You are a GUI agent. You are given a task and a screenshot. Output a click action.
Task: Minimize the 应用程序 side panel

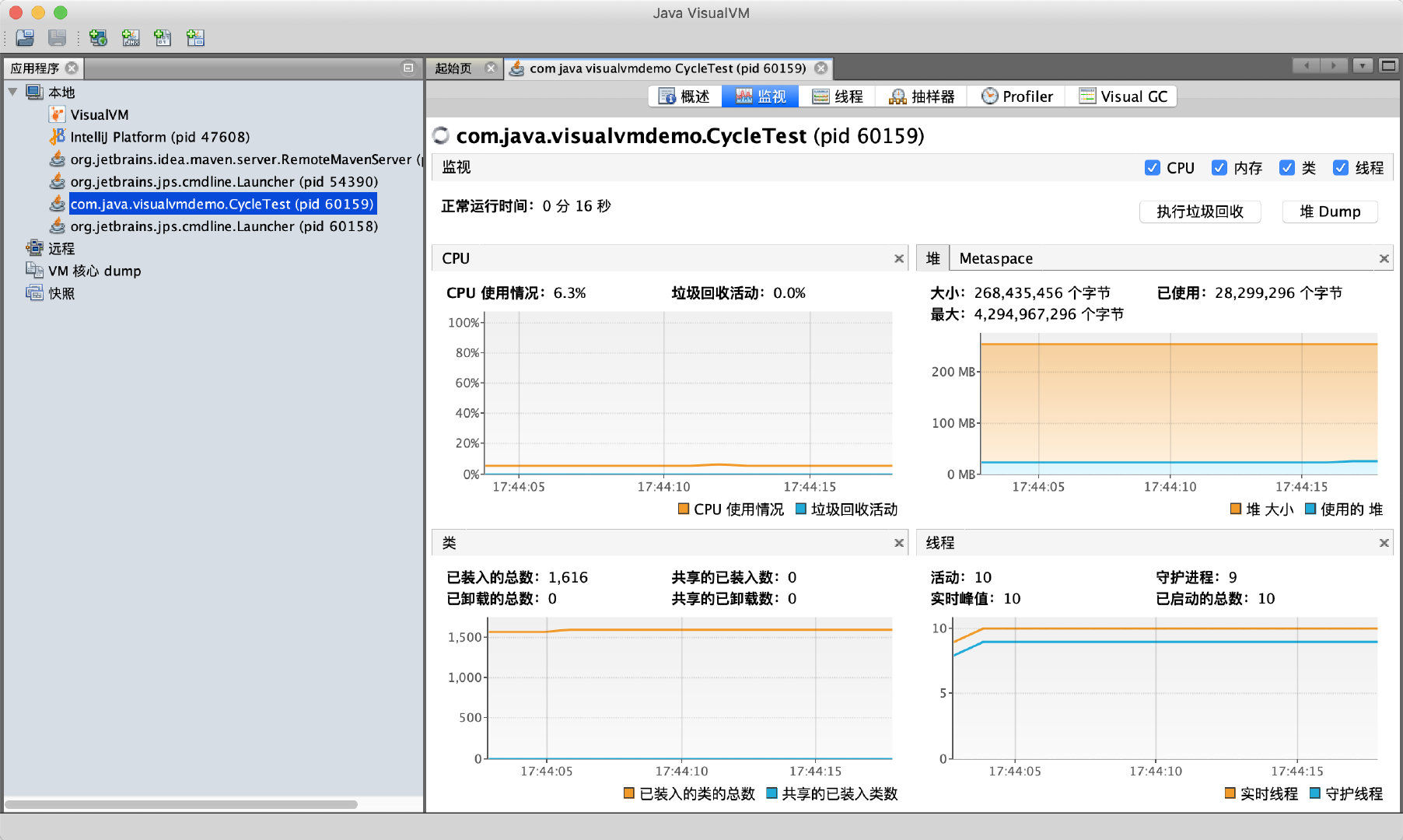408,68
